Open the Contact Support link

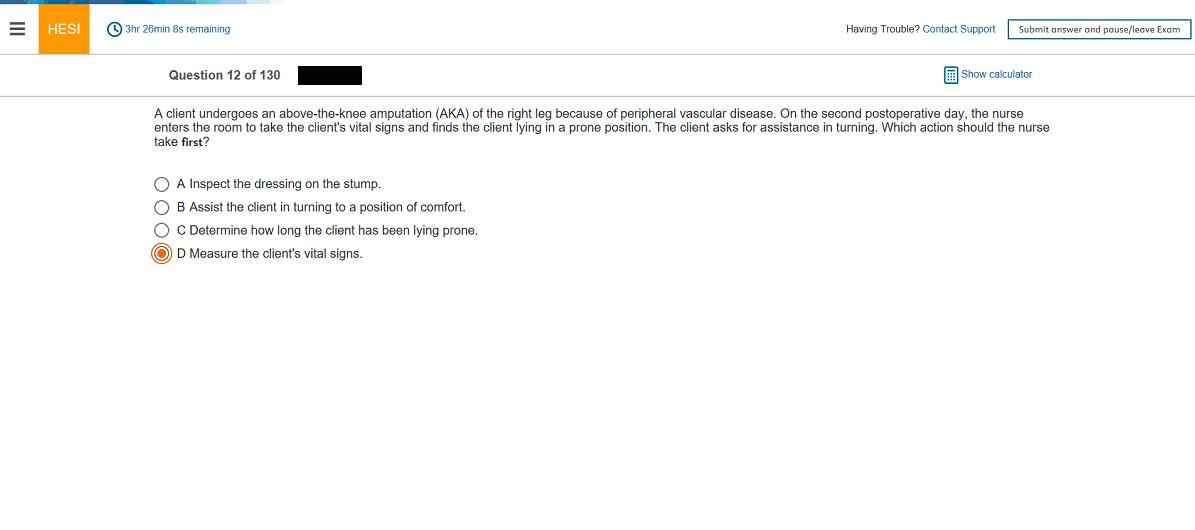958,29
